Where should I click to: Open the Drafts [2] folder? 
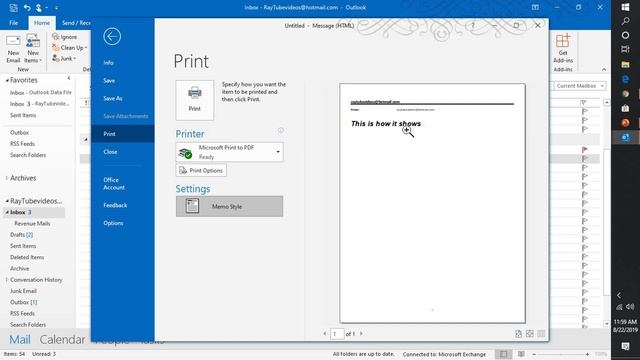(21, 235)
